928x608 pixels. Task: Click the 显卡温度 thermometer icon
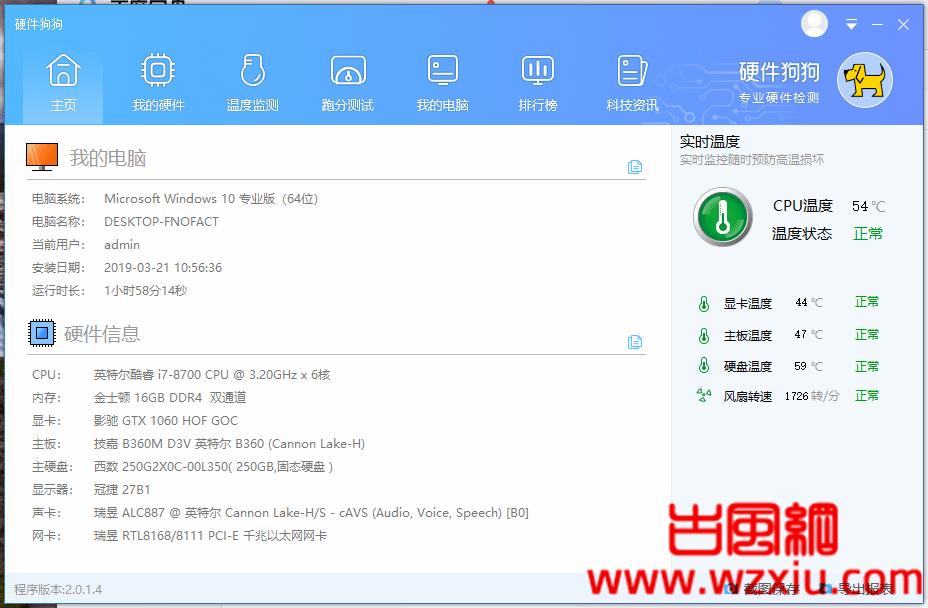click(x=704, y=304)
